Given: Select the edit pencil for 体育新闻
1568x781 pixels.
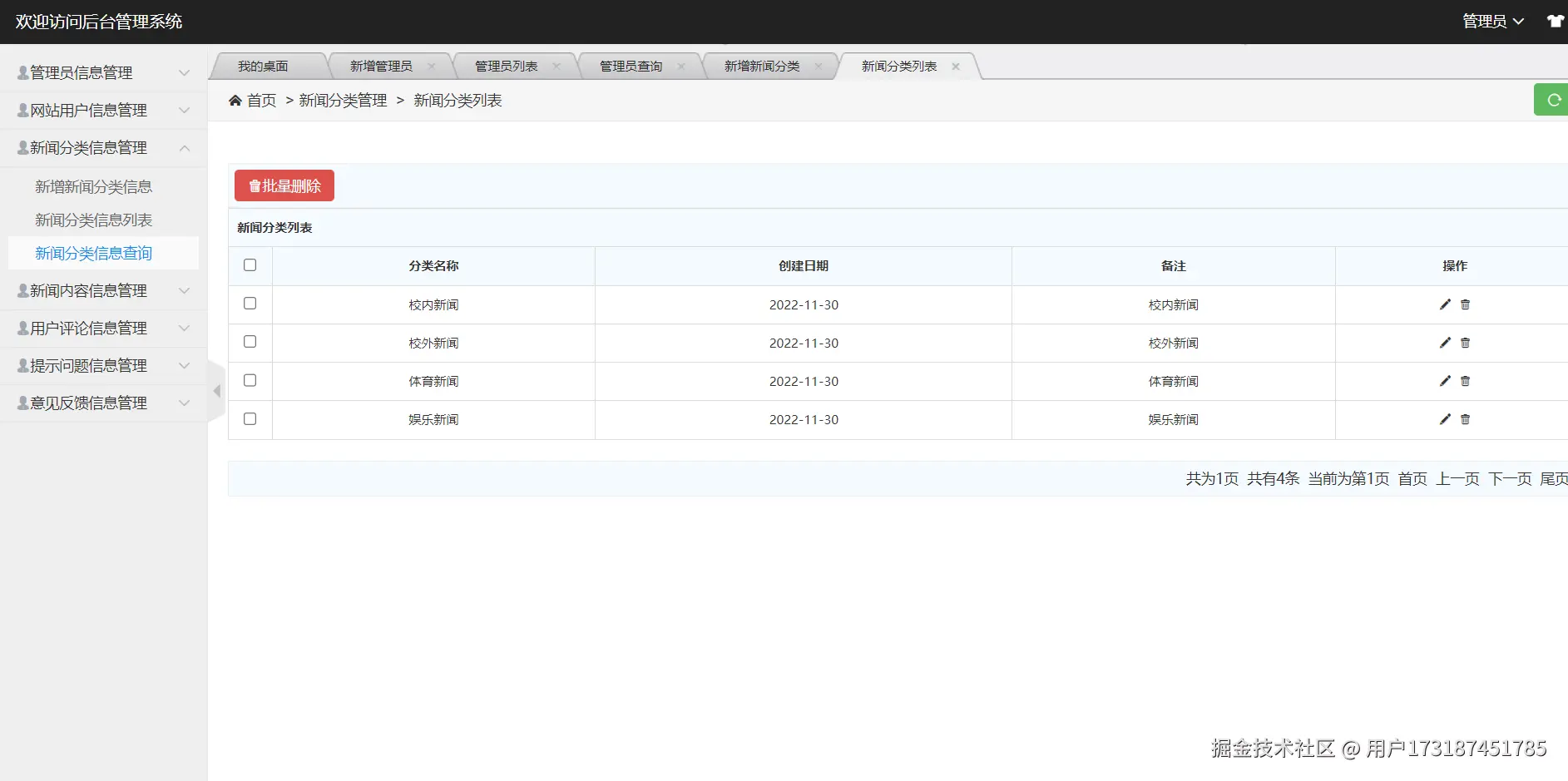Looking at the screenshot, I should pos(1445,381).
